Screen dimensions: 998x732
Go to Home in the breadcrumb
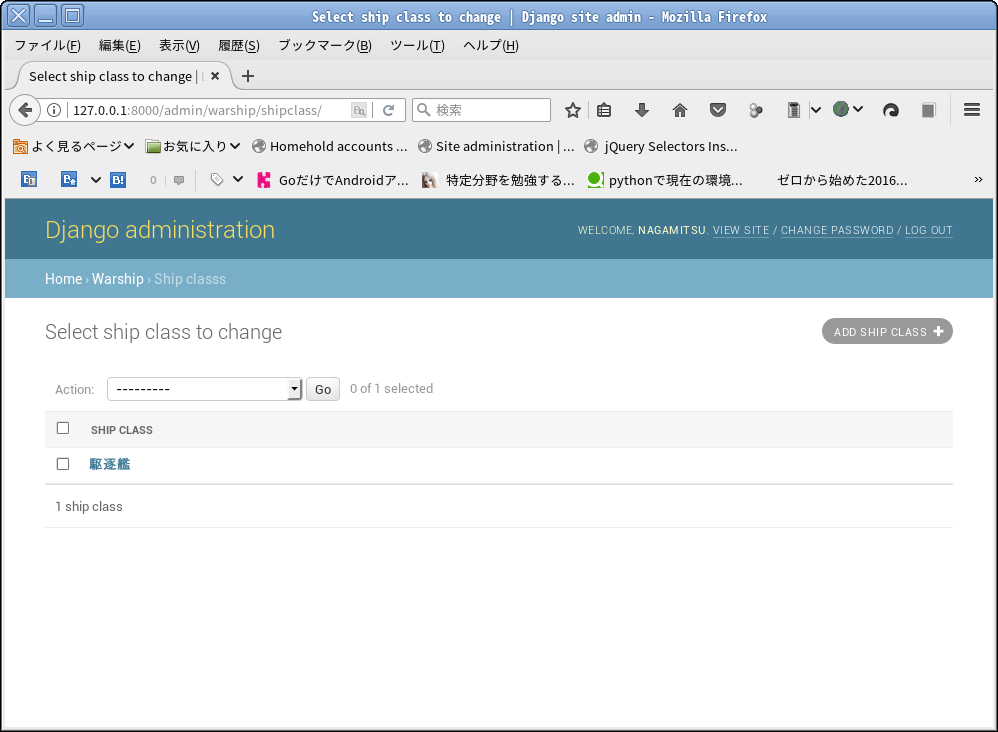click(x=64, y=279)
